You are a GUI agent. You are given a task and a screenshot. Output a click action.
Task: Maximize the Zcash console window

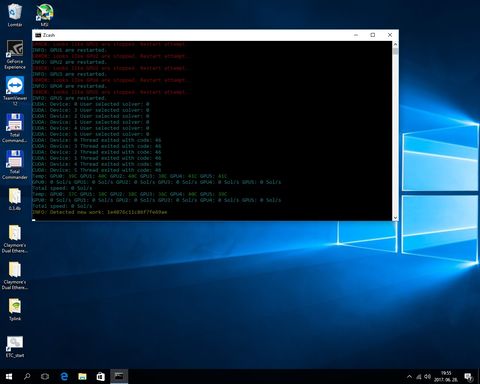pyautogui.click(x=373, y=35)
